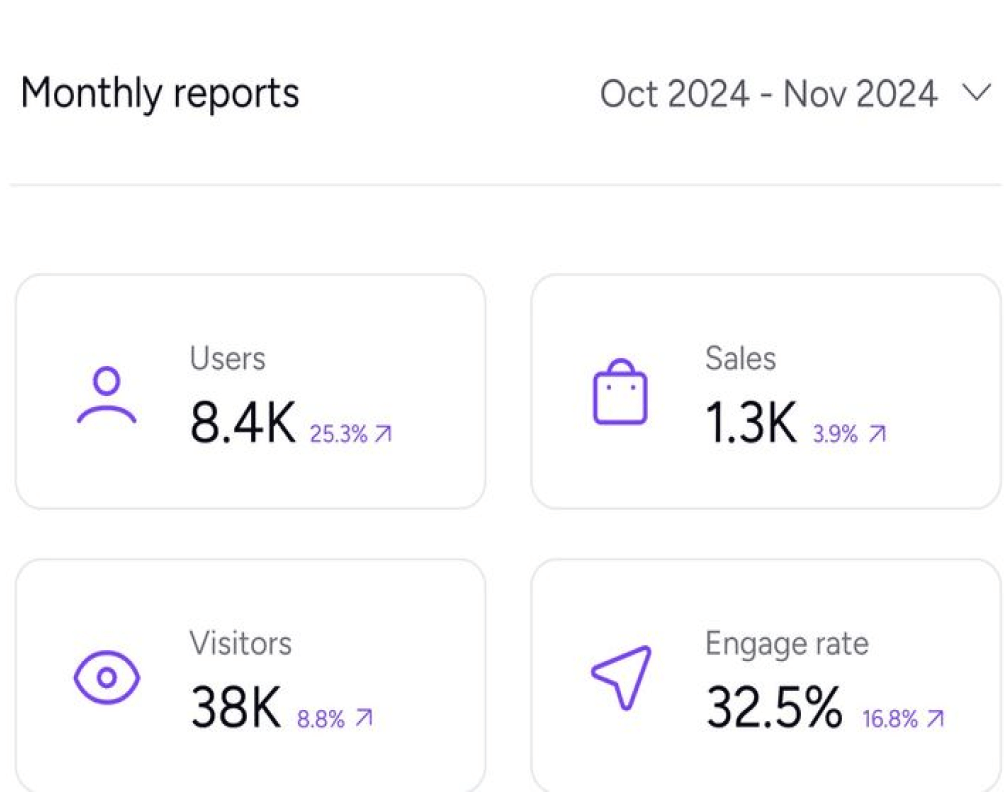Click the 38K visitors value
This screenshot has width=1006, height=792.
(x=236, y=709)
